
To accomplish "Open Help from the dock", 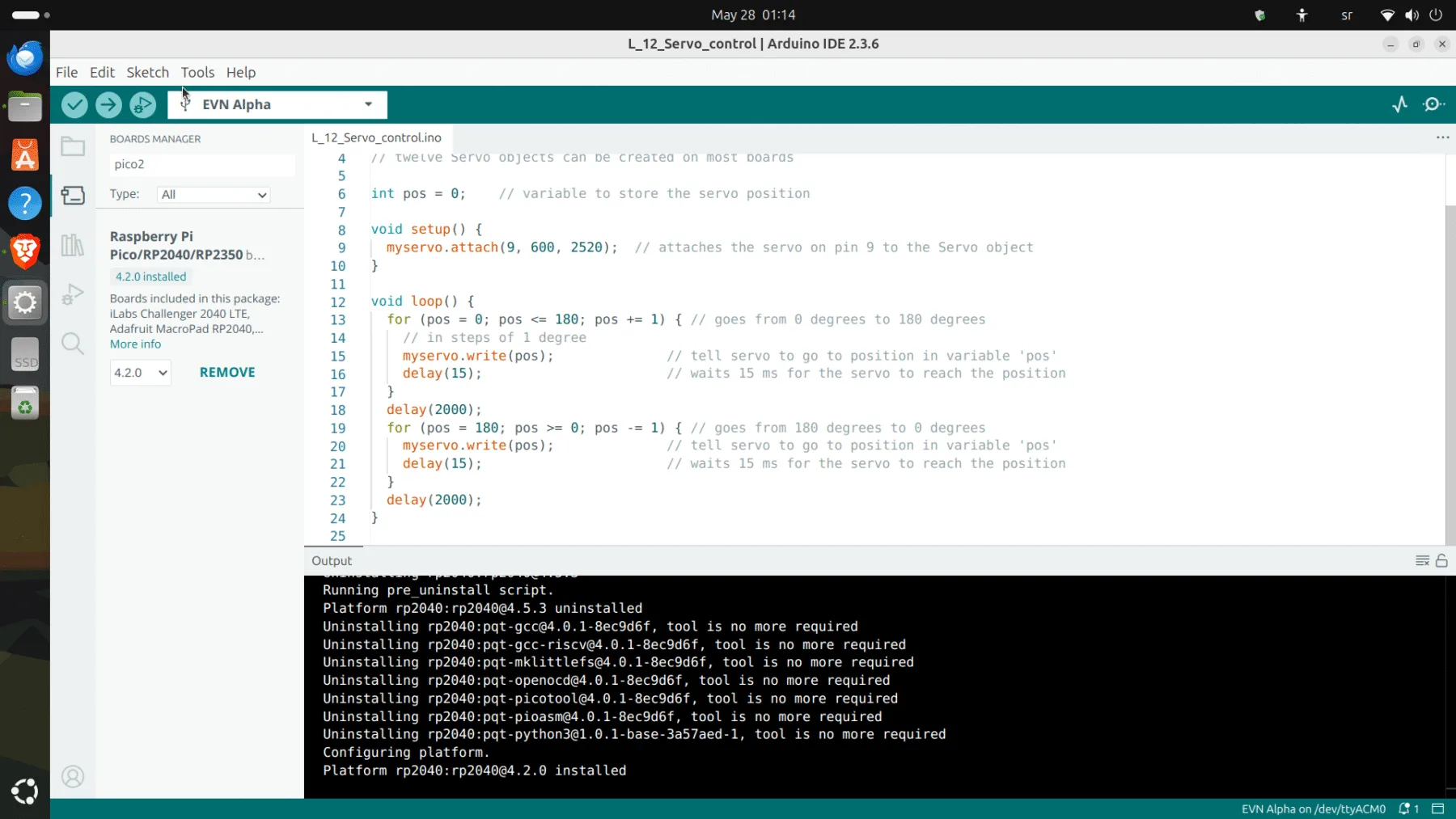I will pyautogui.click(x=25, y=204).
